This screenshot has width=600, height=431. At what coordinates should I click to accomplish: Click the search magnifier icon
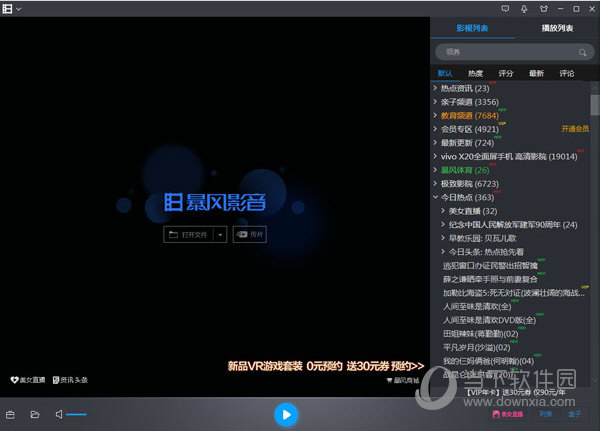(583, 52)
